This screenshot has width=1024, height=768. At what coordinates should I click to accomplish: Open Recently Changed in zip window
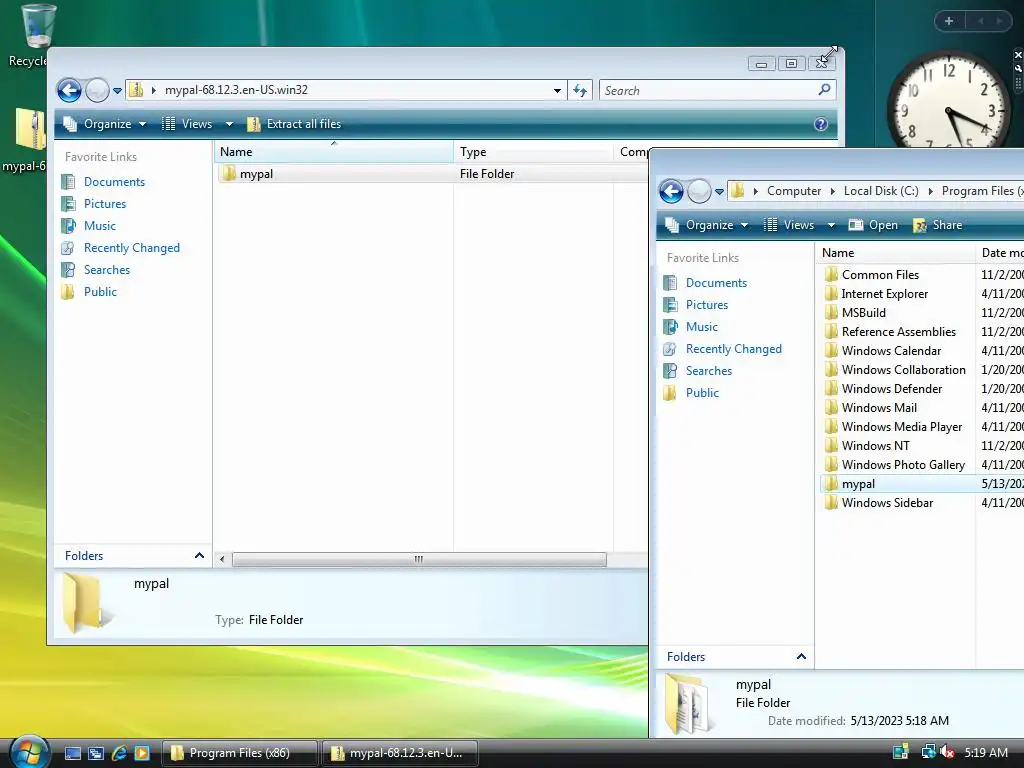pyautogui.click(x=131, y=248)
